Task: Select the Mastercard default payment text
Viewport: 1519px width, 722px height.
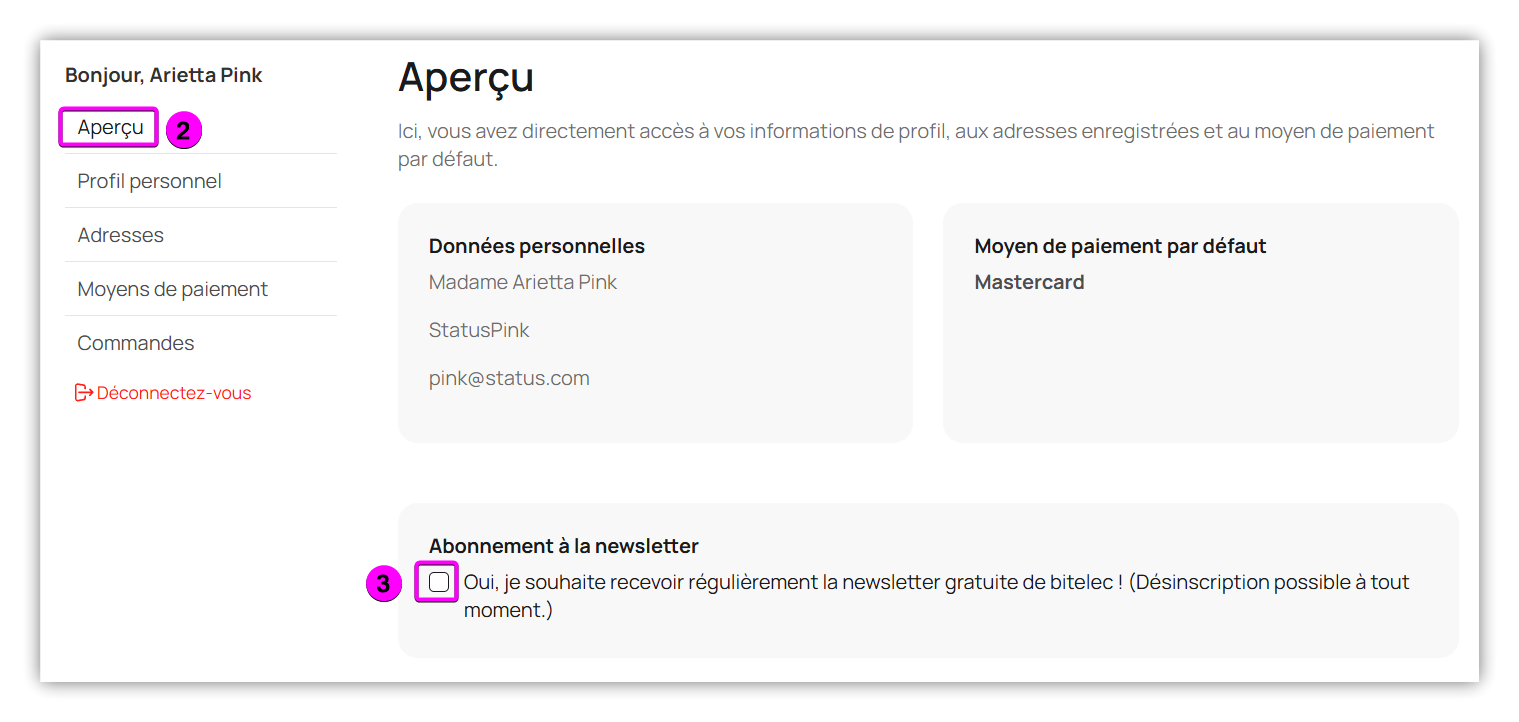Action: pyautogui.click(x=1029, y=282)
